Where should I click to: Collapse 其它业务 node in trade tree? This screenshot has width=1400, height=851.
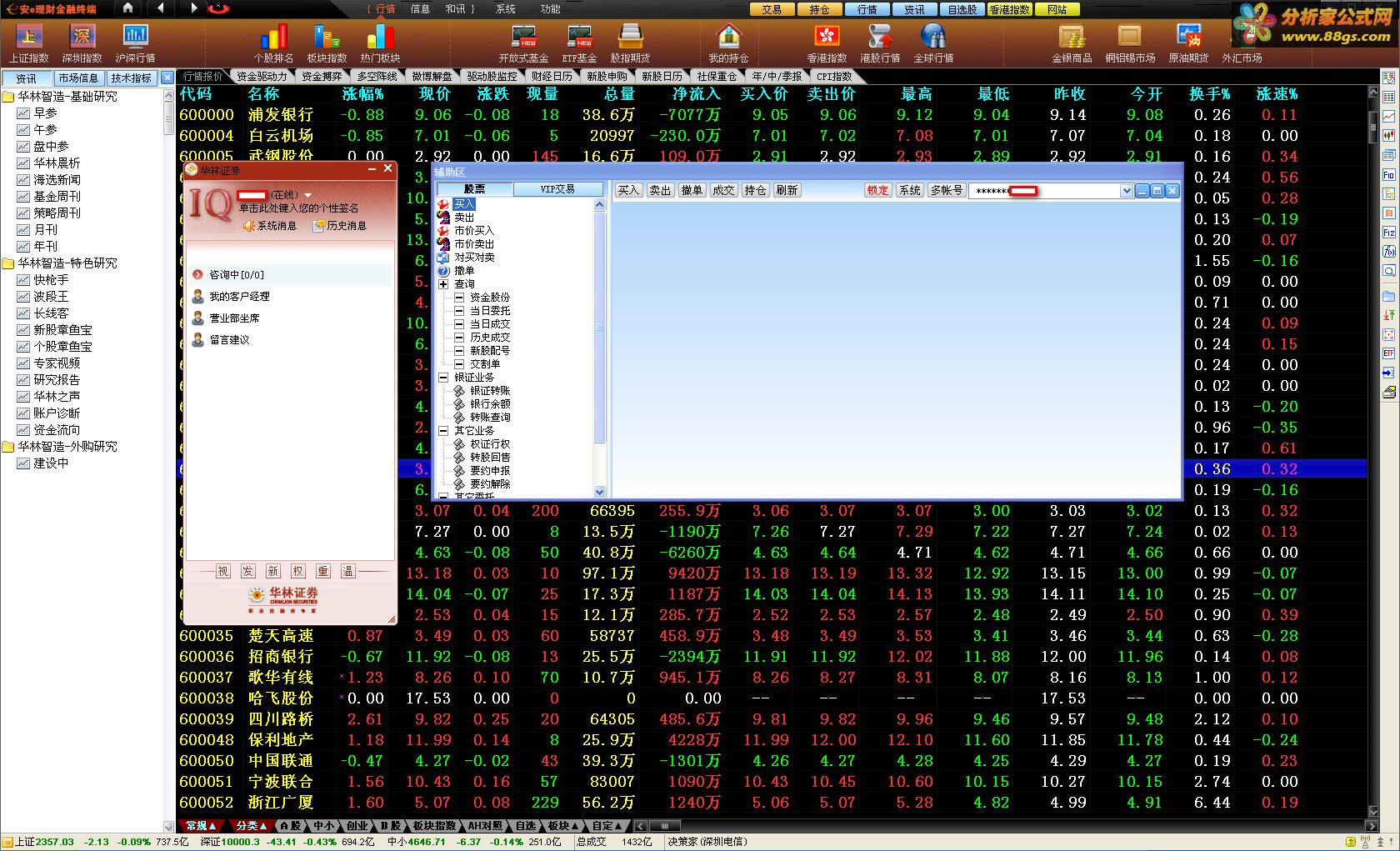click(443, 431)
